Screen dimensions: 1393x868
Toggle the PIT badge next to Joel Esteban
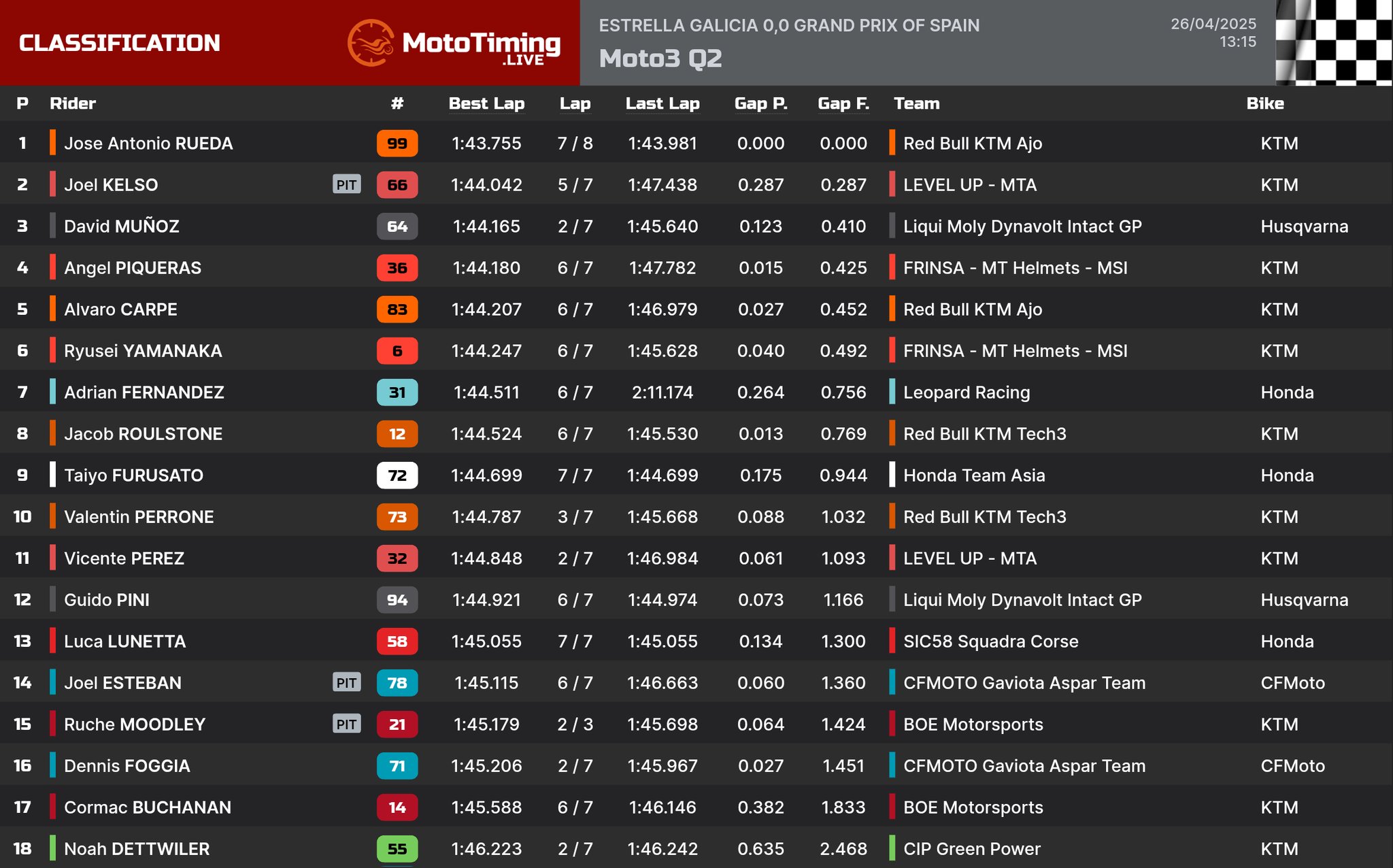pyautogui.click(x=347, y=683)
